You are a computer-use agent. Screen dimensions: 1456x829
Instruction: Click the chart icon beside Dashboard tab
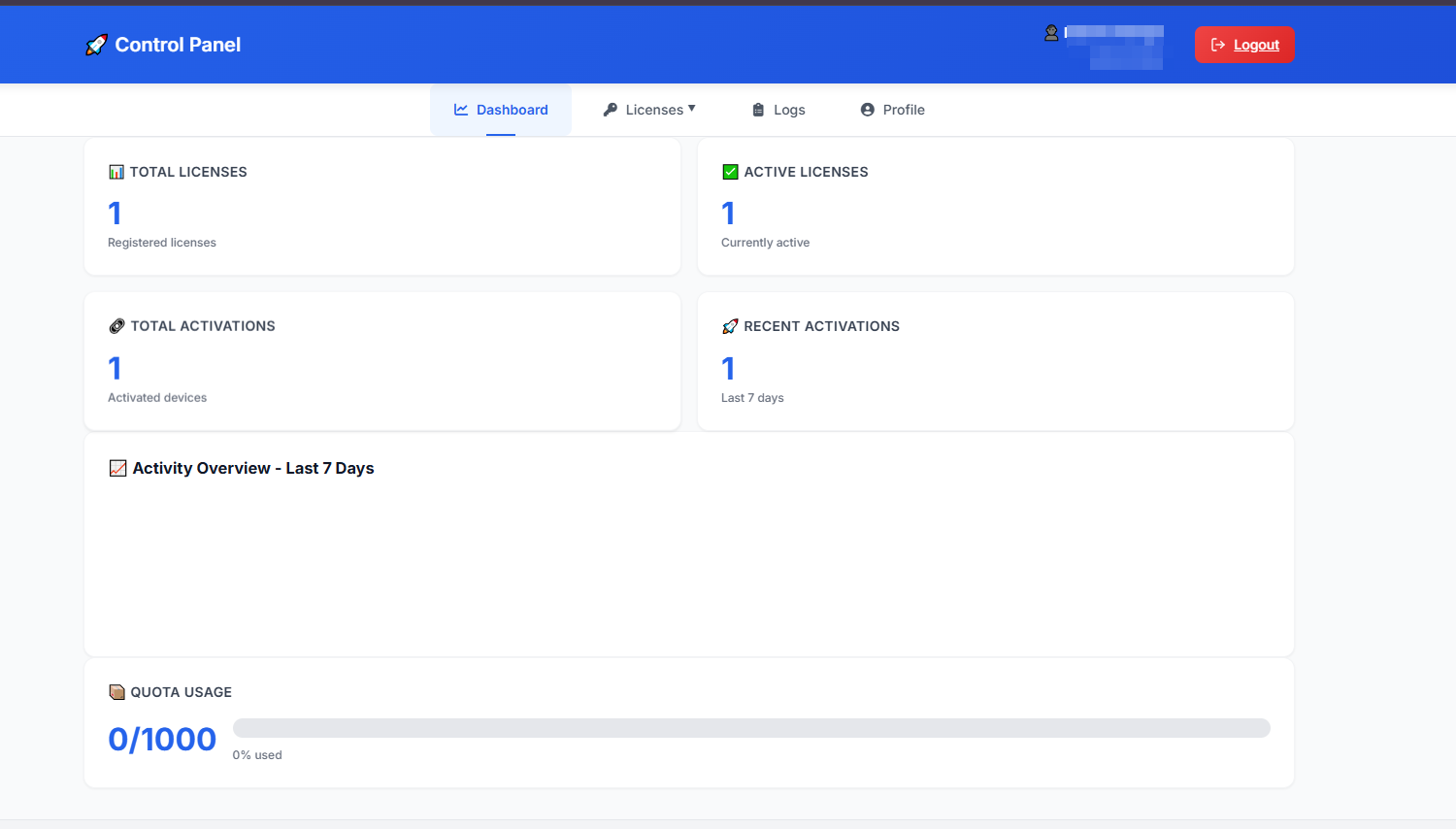[459, 110]
